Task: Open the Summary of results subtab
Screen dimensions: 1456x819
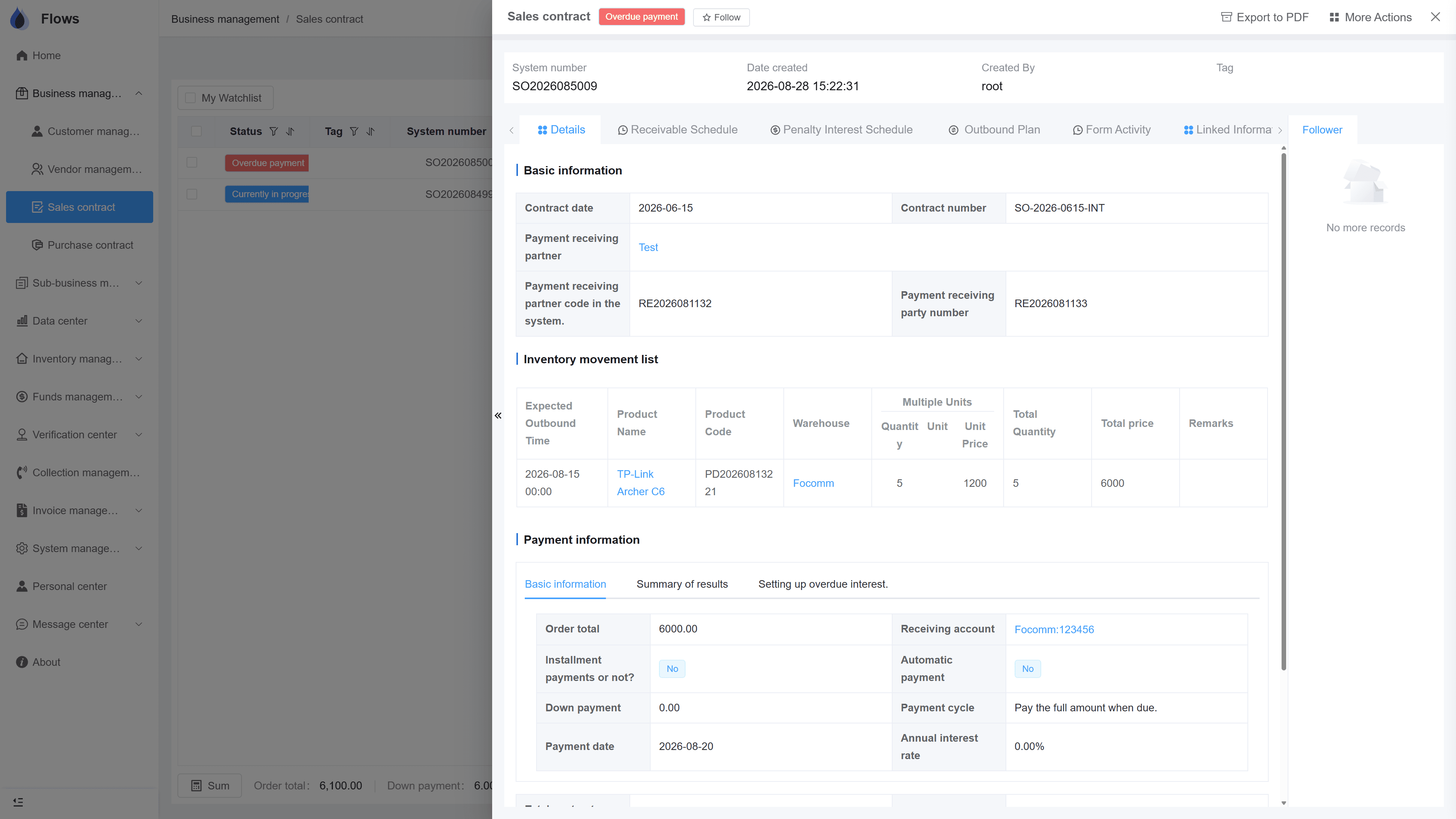Action: 682,584
